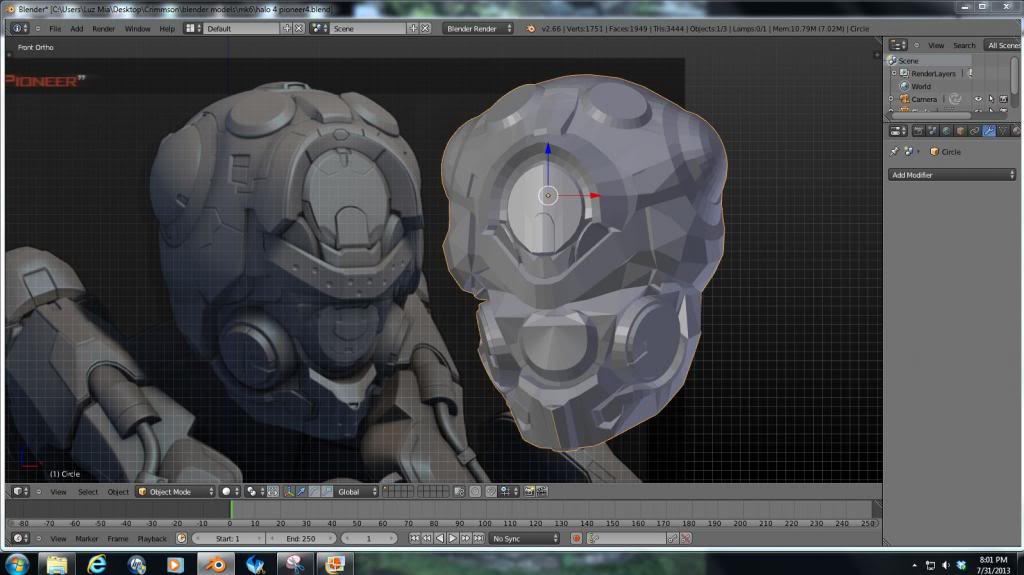Toggle lock camera and layers to scene
Screen dimensions: 1024x575
[x=459, y=491]
